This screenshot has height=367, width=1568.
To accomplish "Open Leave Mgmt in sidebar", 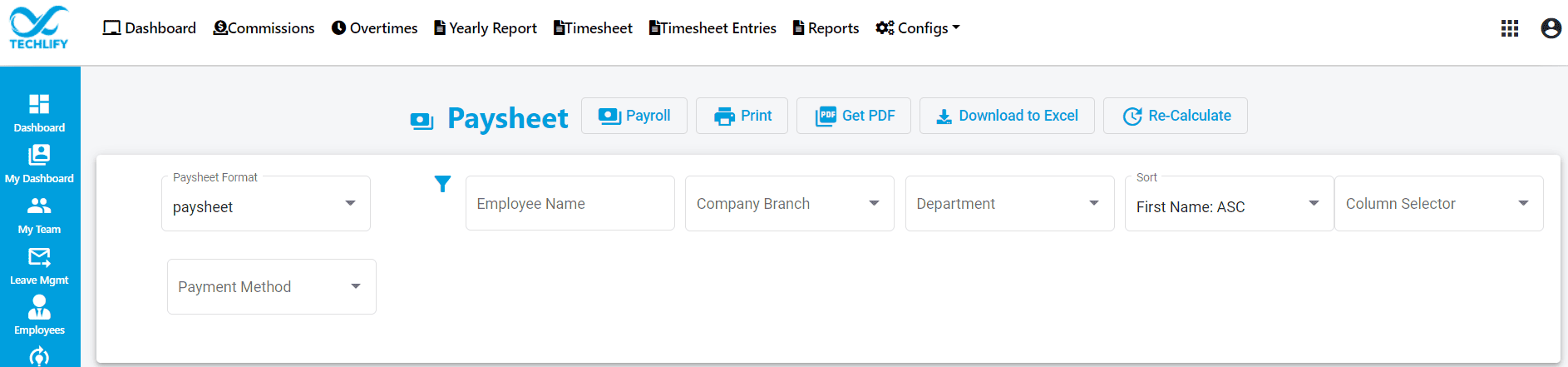I will [x=39, y=266].
